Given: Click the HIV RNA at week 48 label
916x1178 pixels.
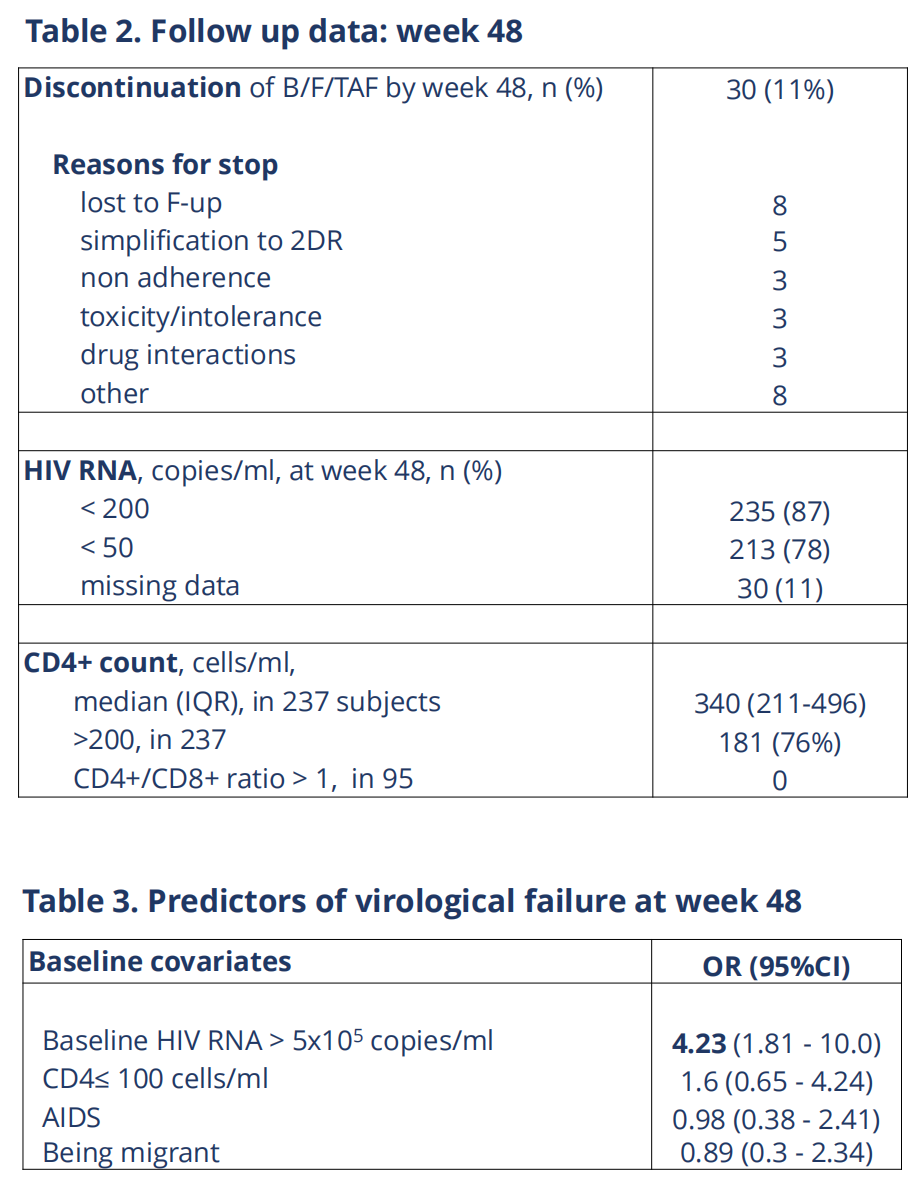Looking at the screenshot, I should click(x=262, y=471).
